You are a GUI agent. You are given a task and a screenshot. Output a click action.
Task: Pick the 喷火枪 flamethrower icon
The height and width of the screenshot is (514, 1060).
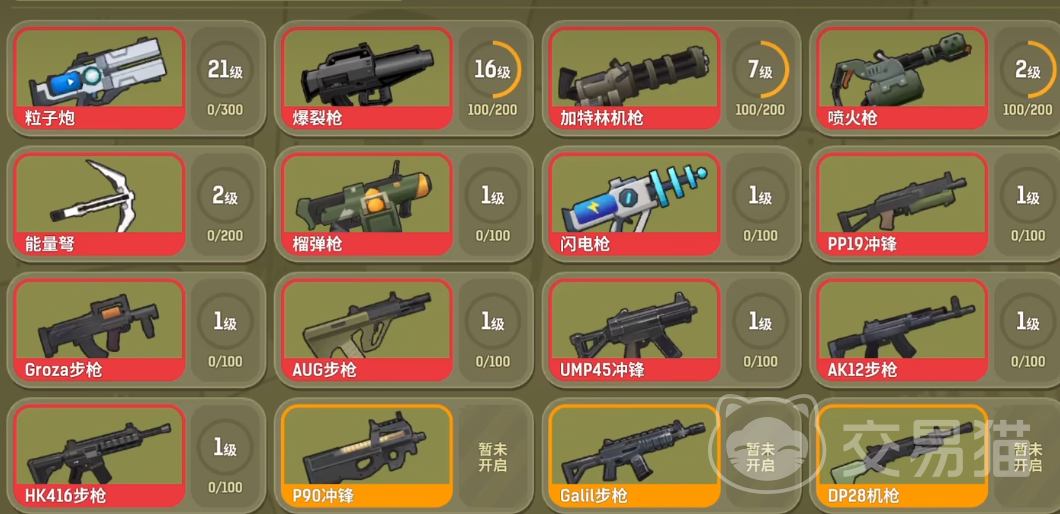coord(902,78)
